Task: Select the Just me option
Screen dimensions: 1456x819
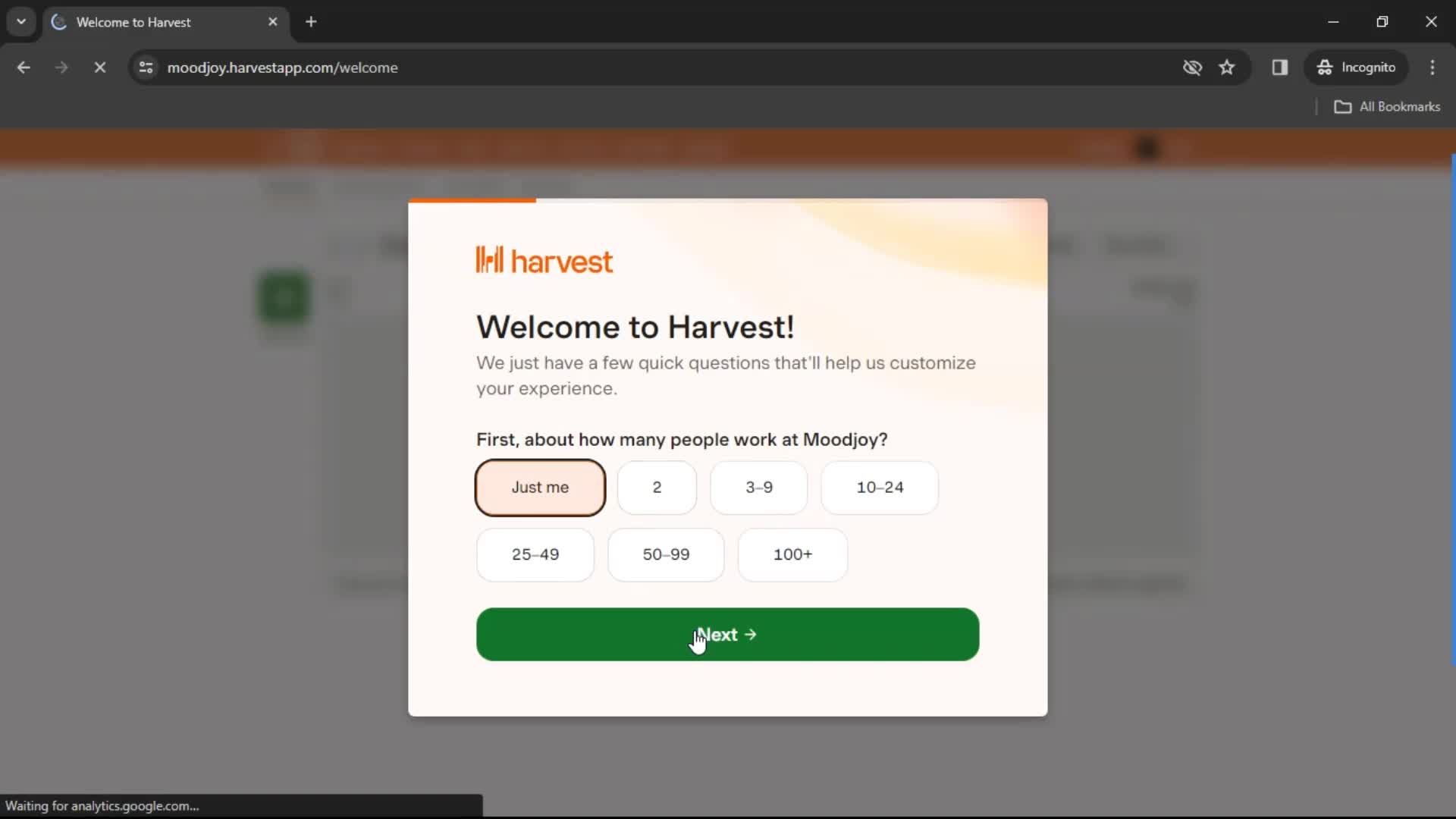Action: pos(539,487)
